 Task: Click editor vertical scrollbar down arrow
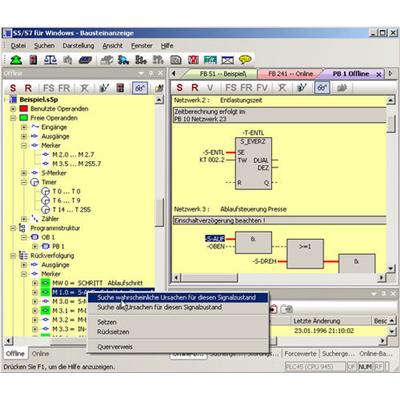click(391, 268)
